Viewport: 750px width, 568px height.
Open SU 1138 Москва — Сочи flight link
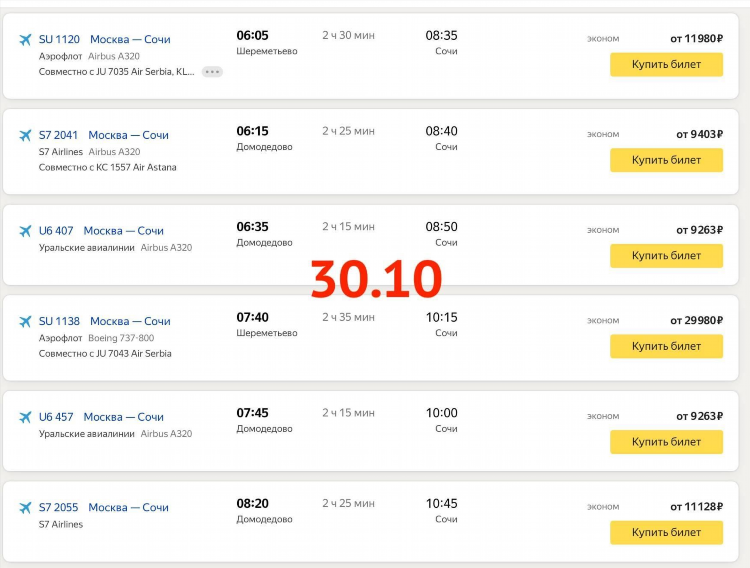[x=104, y=321]
